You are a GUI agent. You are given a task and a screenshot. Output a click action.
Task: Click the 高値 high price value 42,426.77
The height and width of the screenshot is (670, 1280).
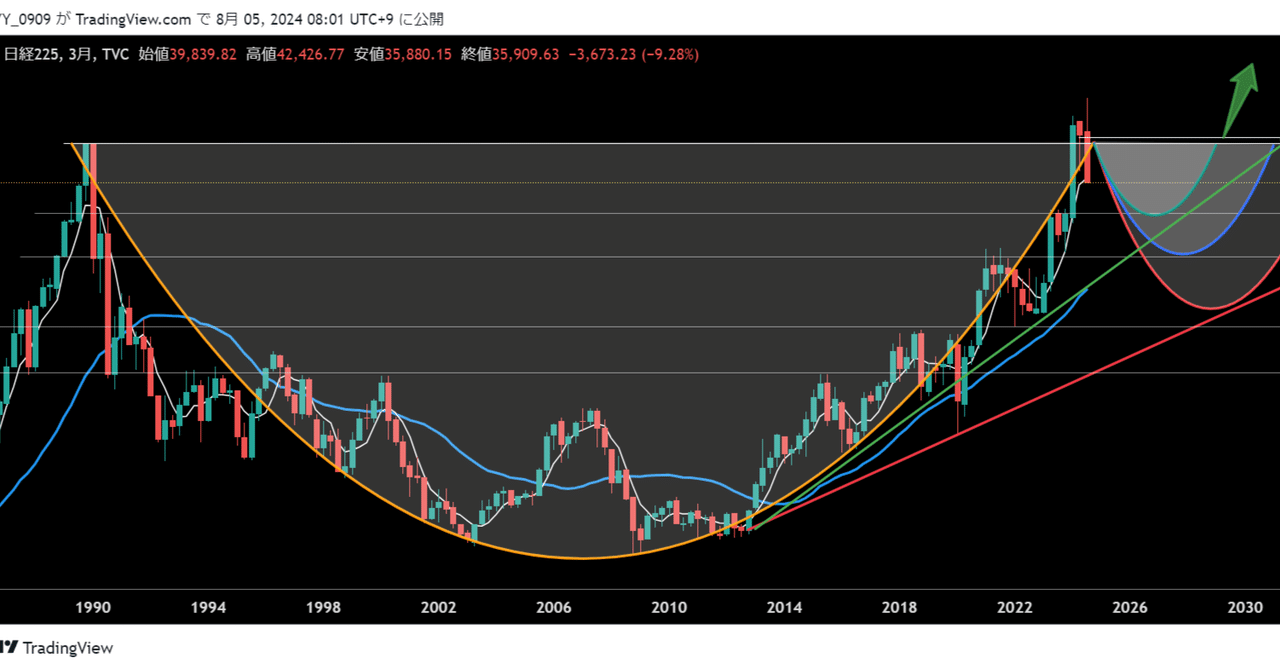(308, 54)
